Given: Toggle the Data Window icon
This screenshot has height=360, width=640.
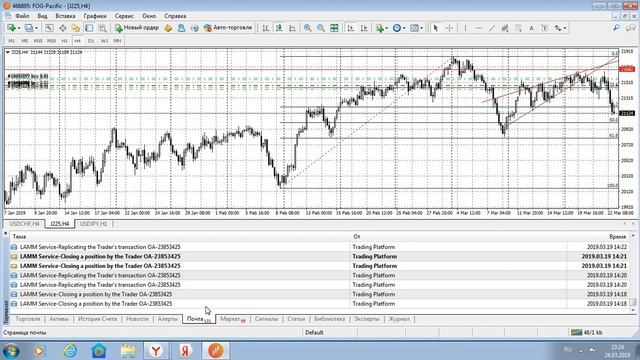Looking at the screenshot, I should point(62,28).
